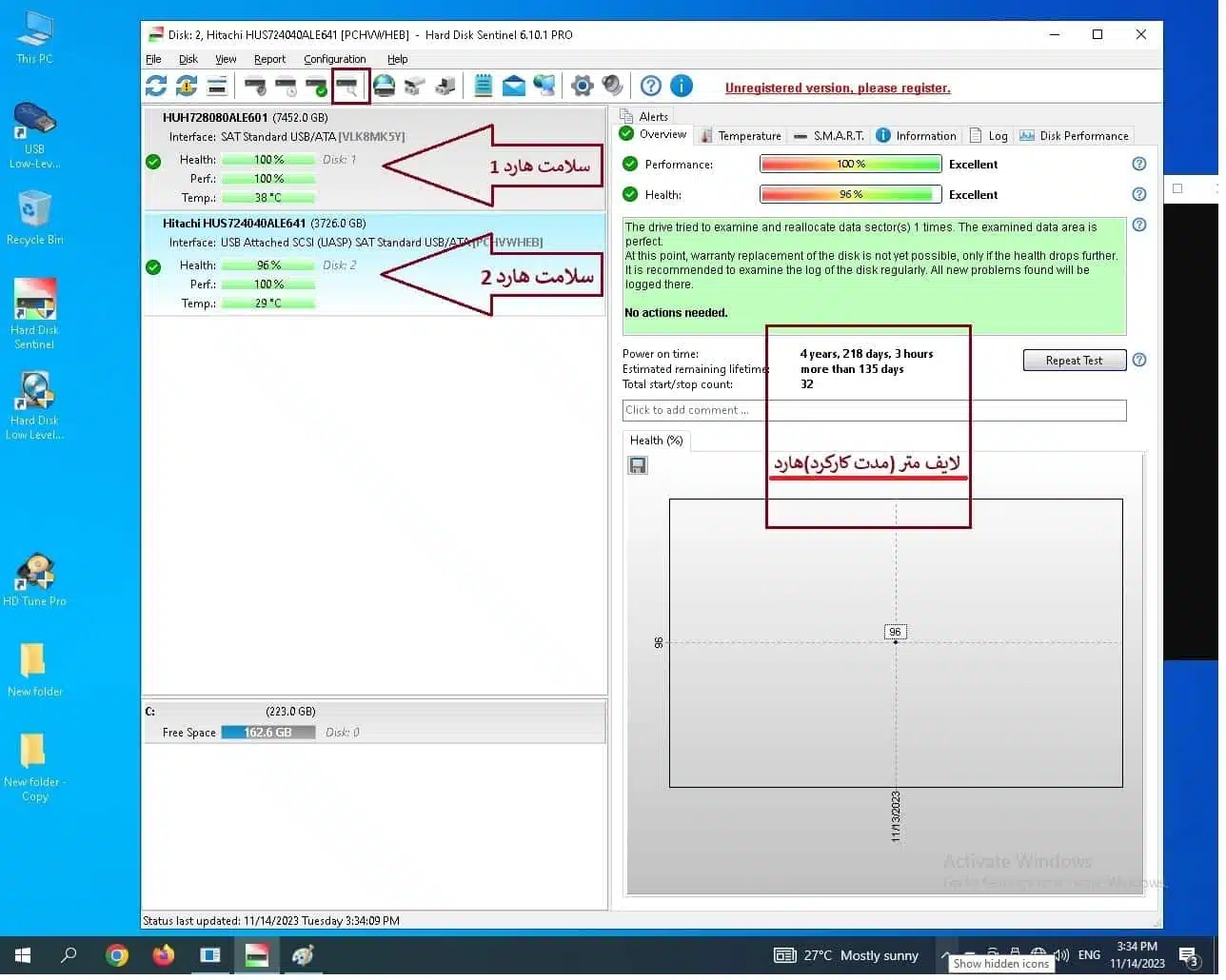Click the network computer globe toolbar icon
The width and height of the screenshot is (1226, 980).
(x=544, y=87)
